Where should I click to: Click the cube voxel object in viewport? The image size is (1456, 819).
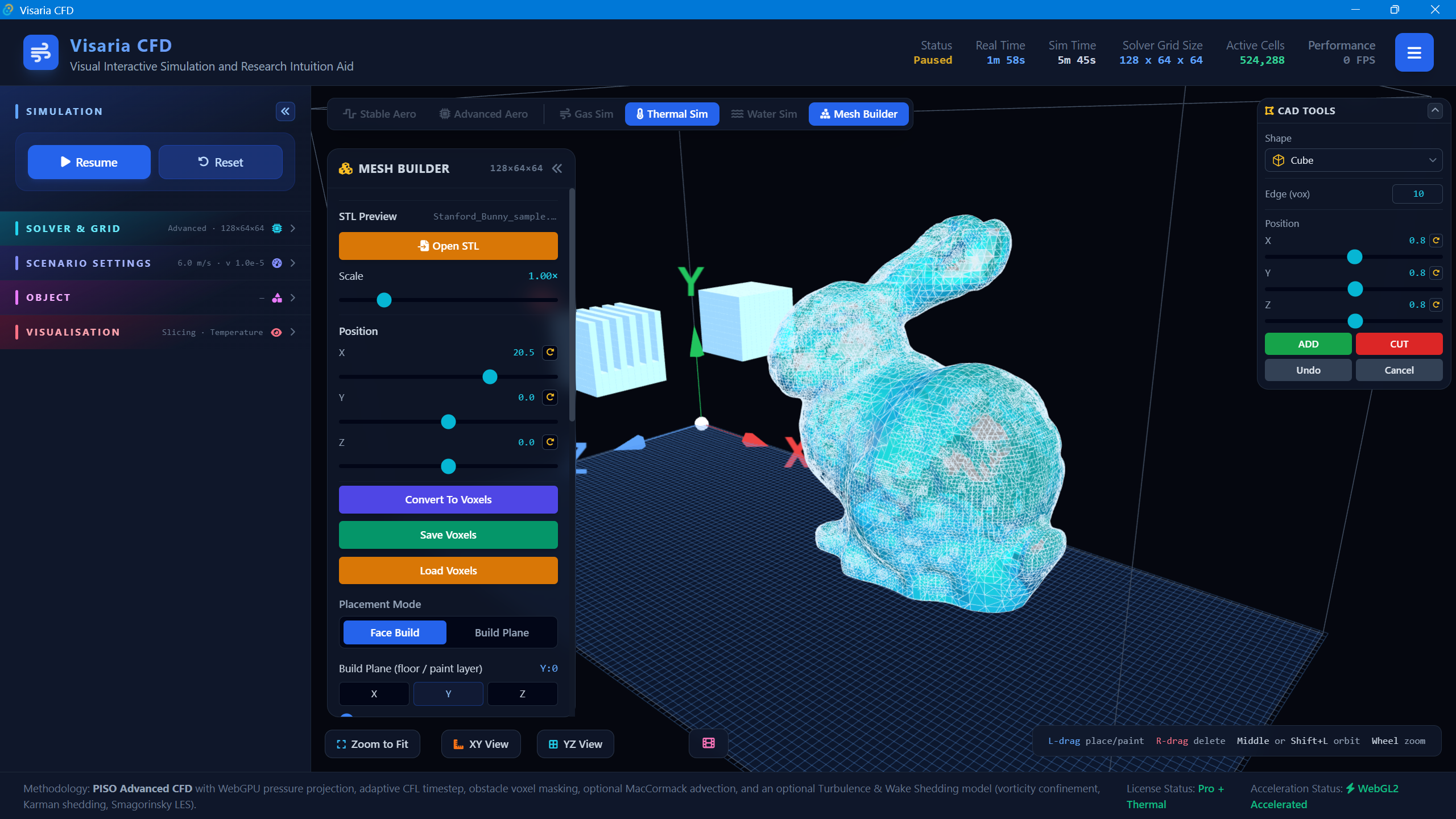(745, 320)
